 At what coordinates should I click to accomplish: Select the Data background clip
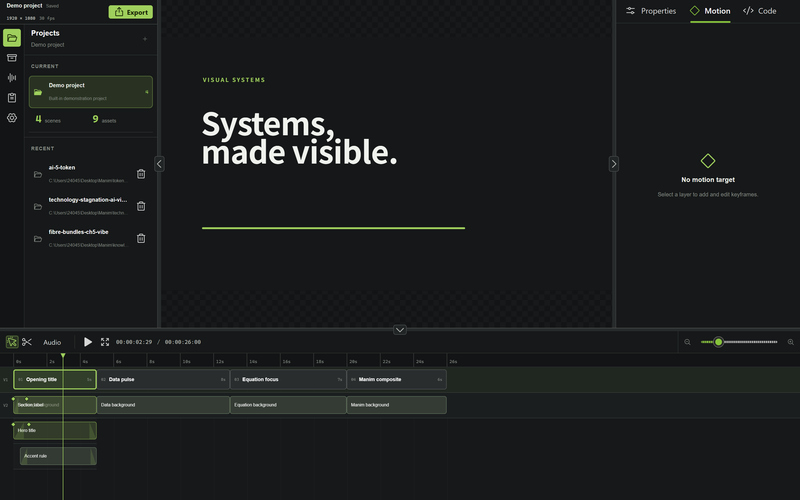point(163,405)
